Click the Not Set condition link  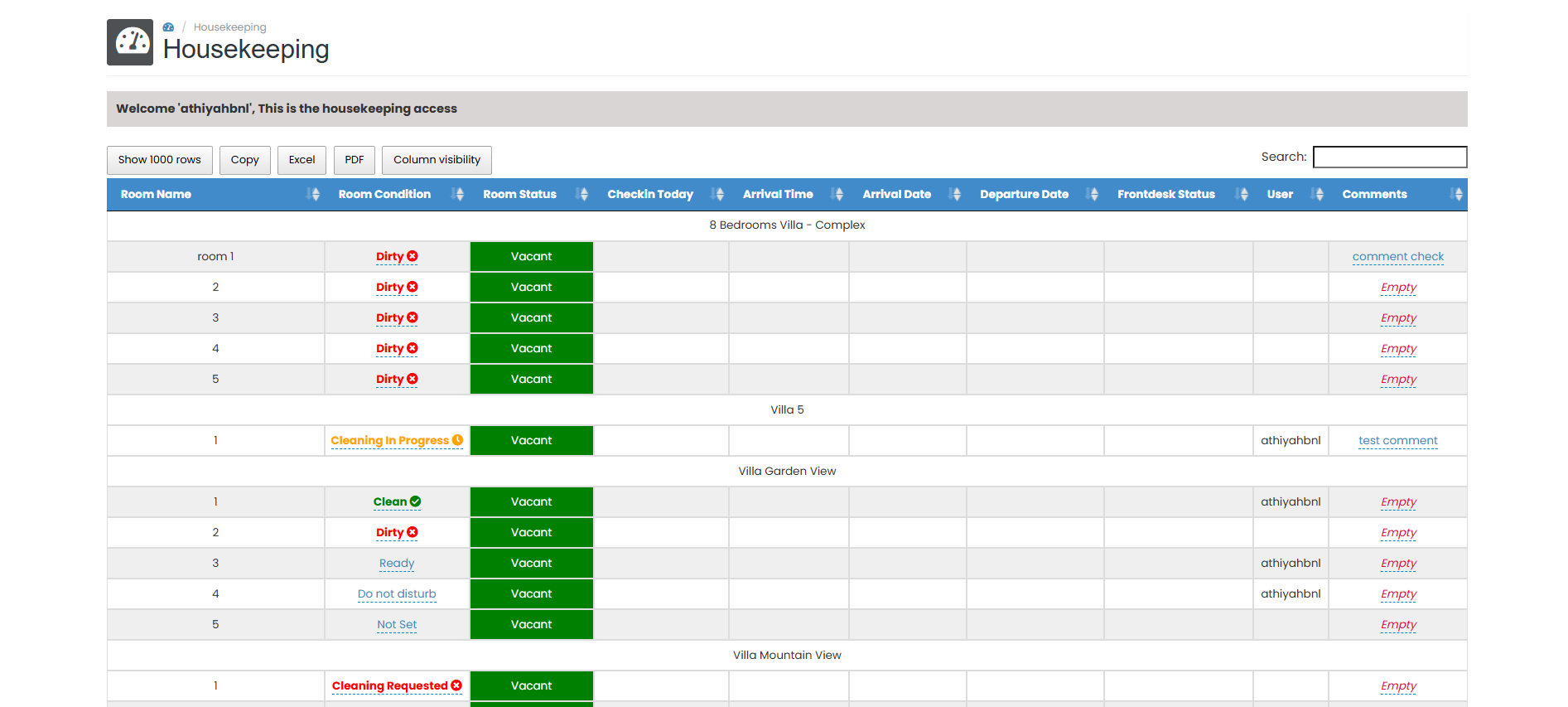pyautogui.click(x=397, y=625)
